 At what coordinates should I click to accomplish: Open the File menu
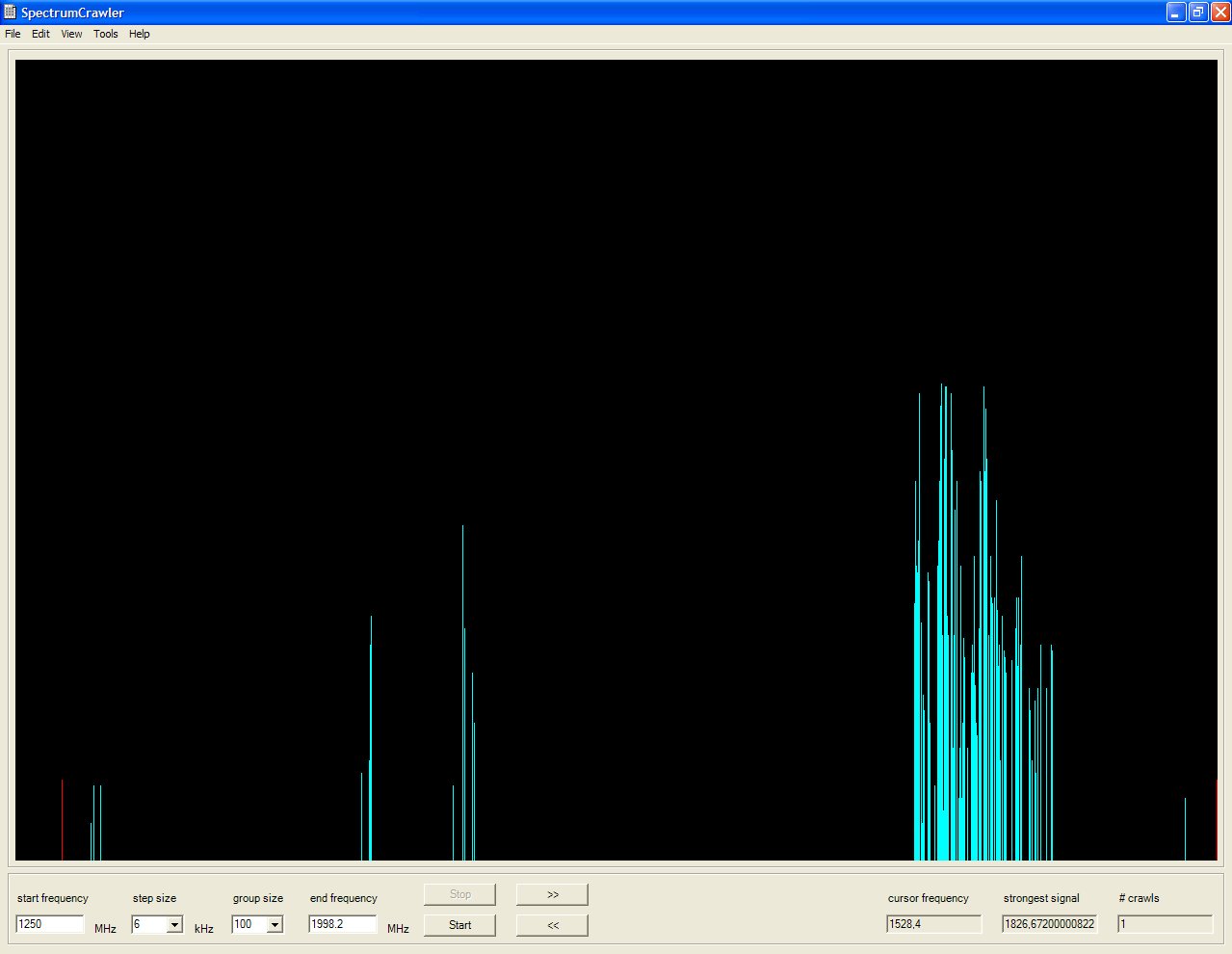[13, 34]
